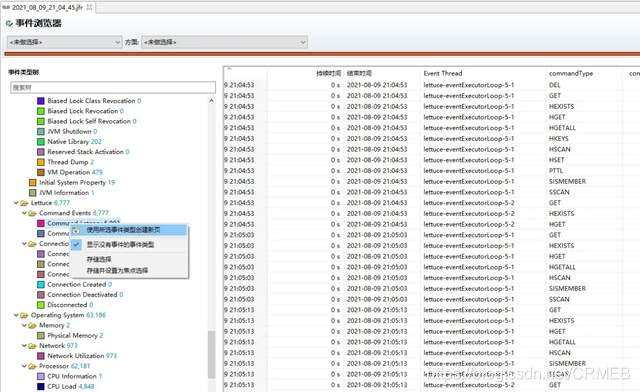This screenshot has height=392, width=640.
Task: Select the Disconnected 0 tree row
Action: point(65,305)
